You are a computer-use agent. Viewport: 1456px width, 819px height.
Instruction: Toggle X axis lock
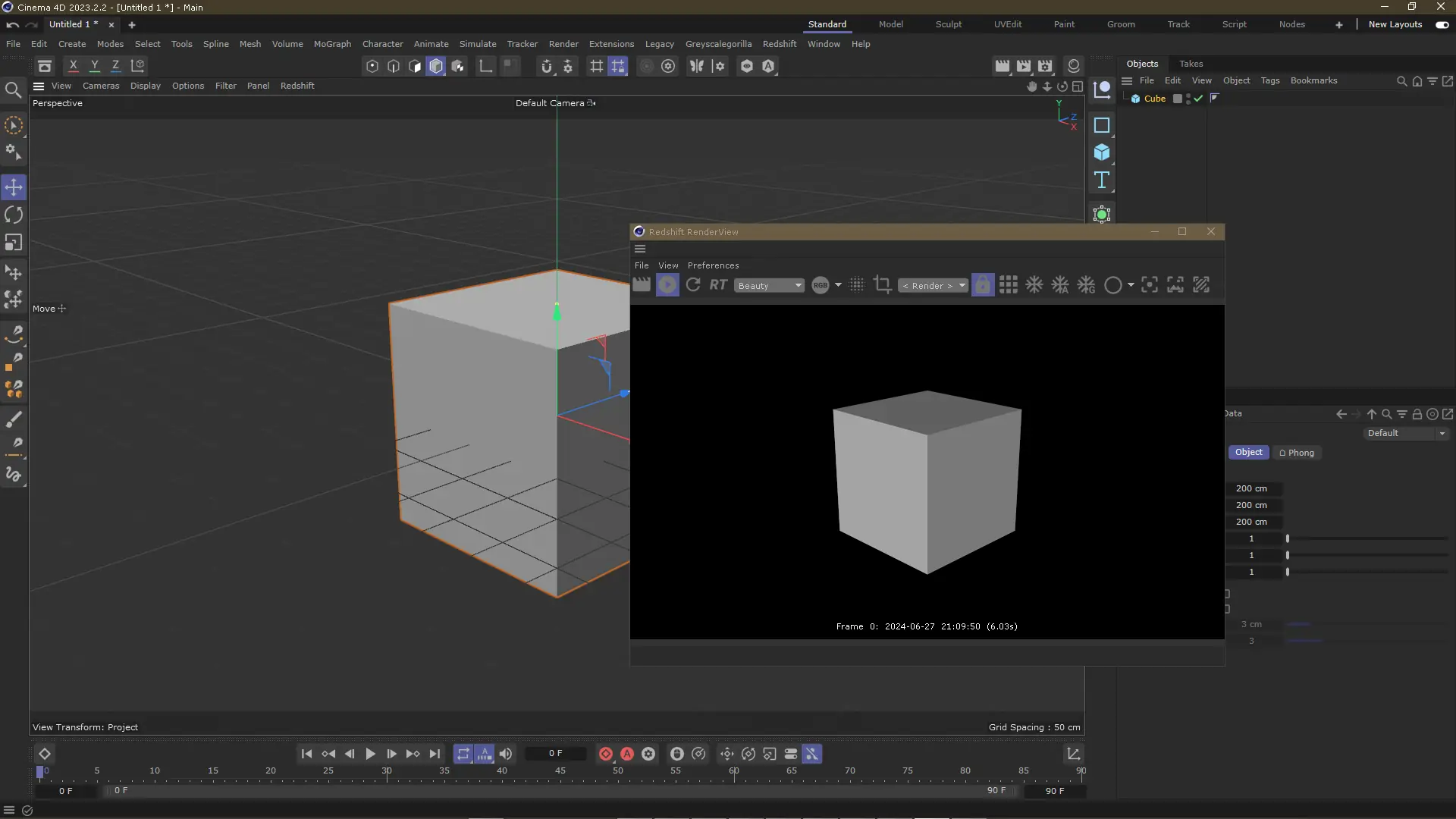click(x=74, y=66)
